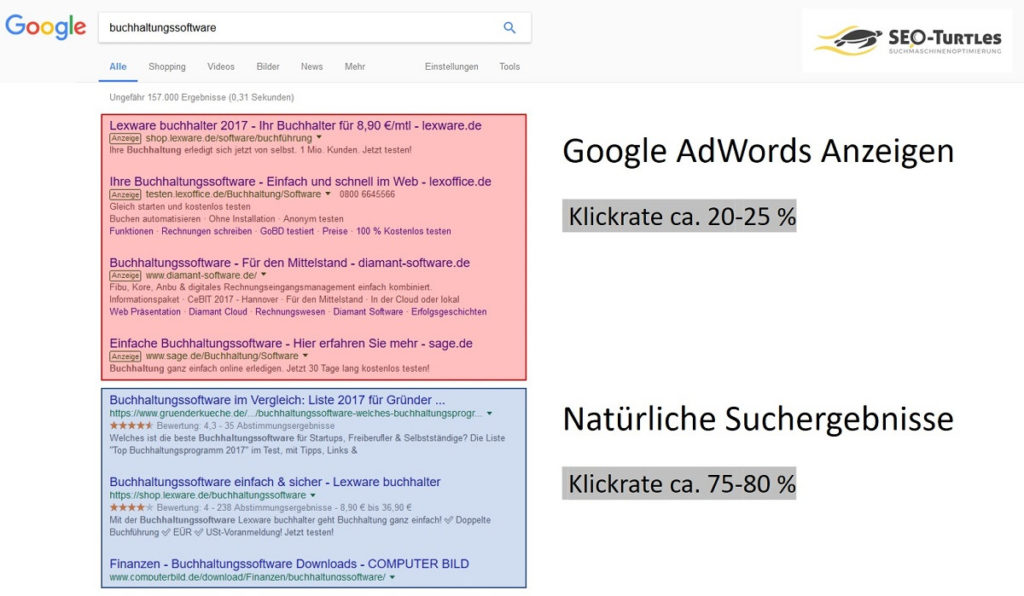Screen dimensions: 1024x596
Task: Expand arrow next to gruenderkueche.de URL
Action: [489, 413]
